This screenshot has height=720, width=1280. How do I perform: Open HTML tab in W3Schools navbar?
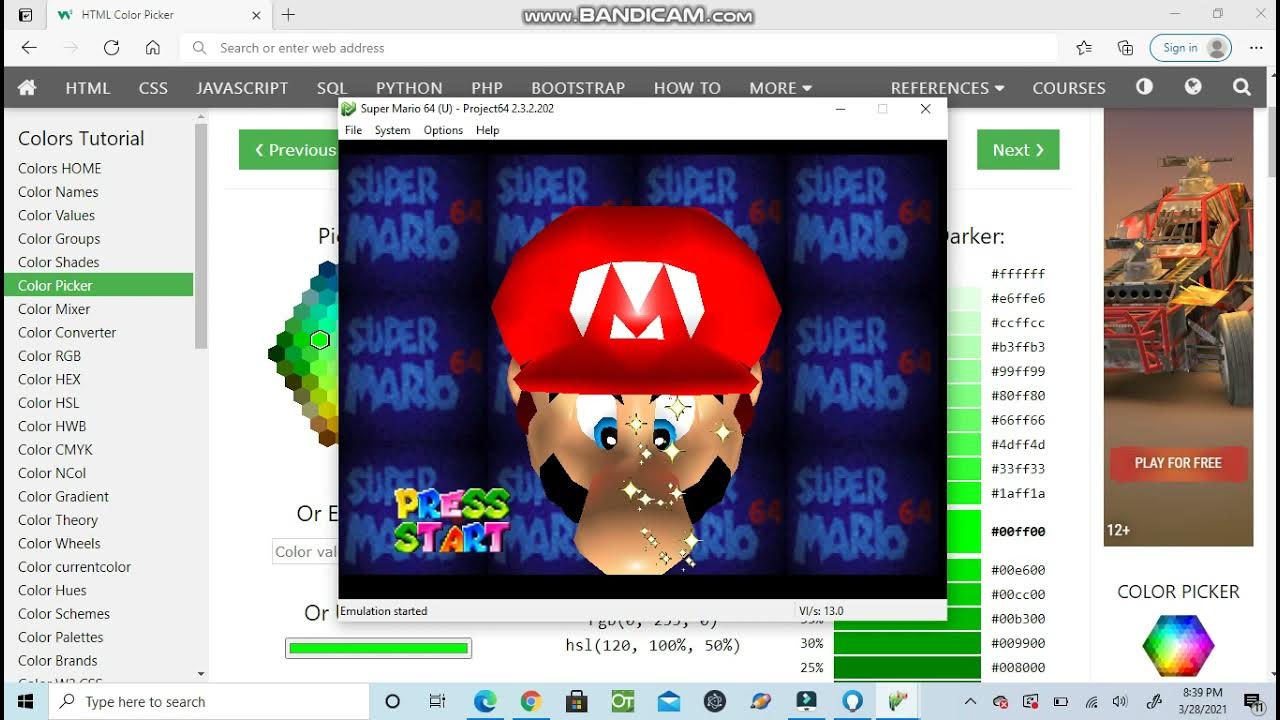[x=88, y=88]
